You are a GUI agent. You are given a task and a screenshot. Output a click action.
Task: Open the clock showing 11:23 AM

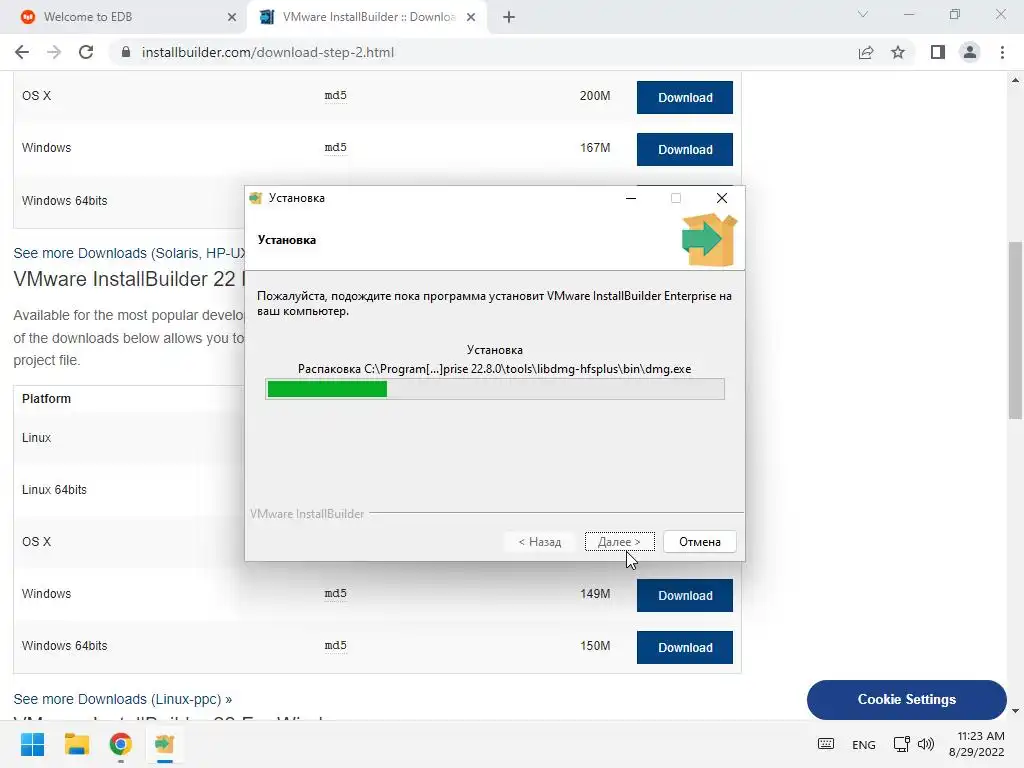click(976, 744)
